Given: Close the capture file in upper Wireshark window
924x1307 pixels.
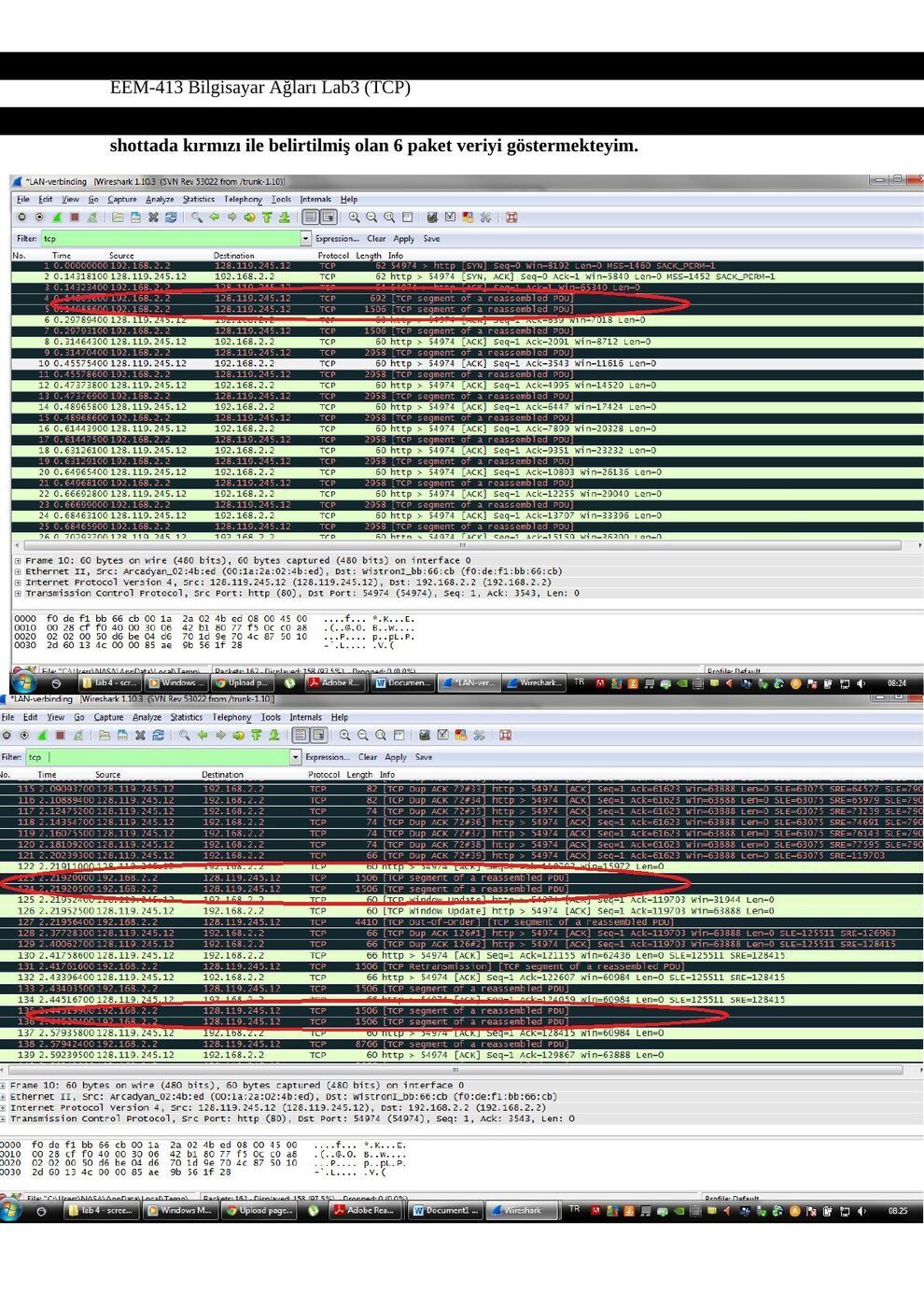Looking at the screenshot, I should click(153, 218).
